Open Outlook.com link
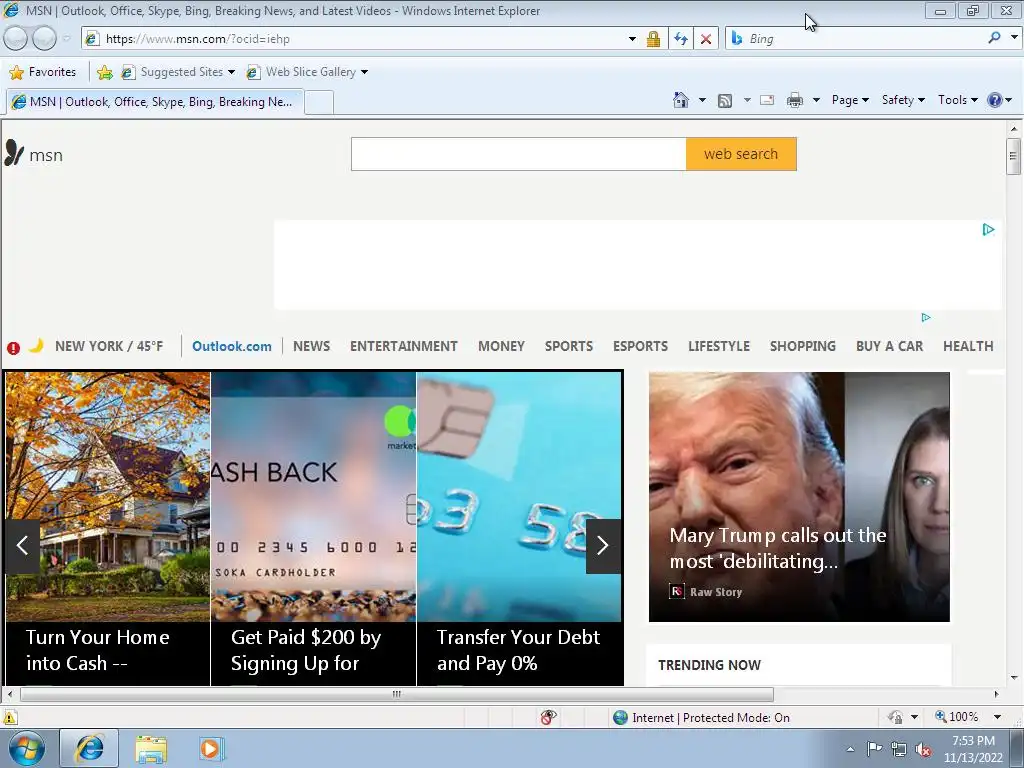The width and height of the screenshot is (1024, 768). tap(232, 346)
